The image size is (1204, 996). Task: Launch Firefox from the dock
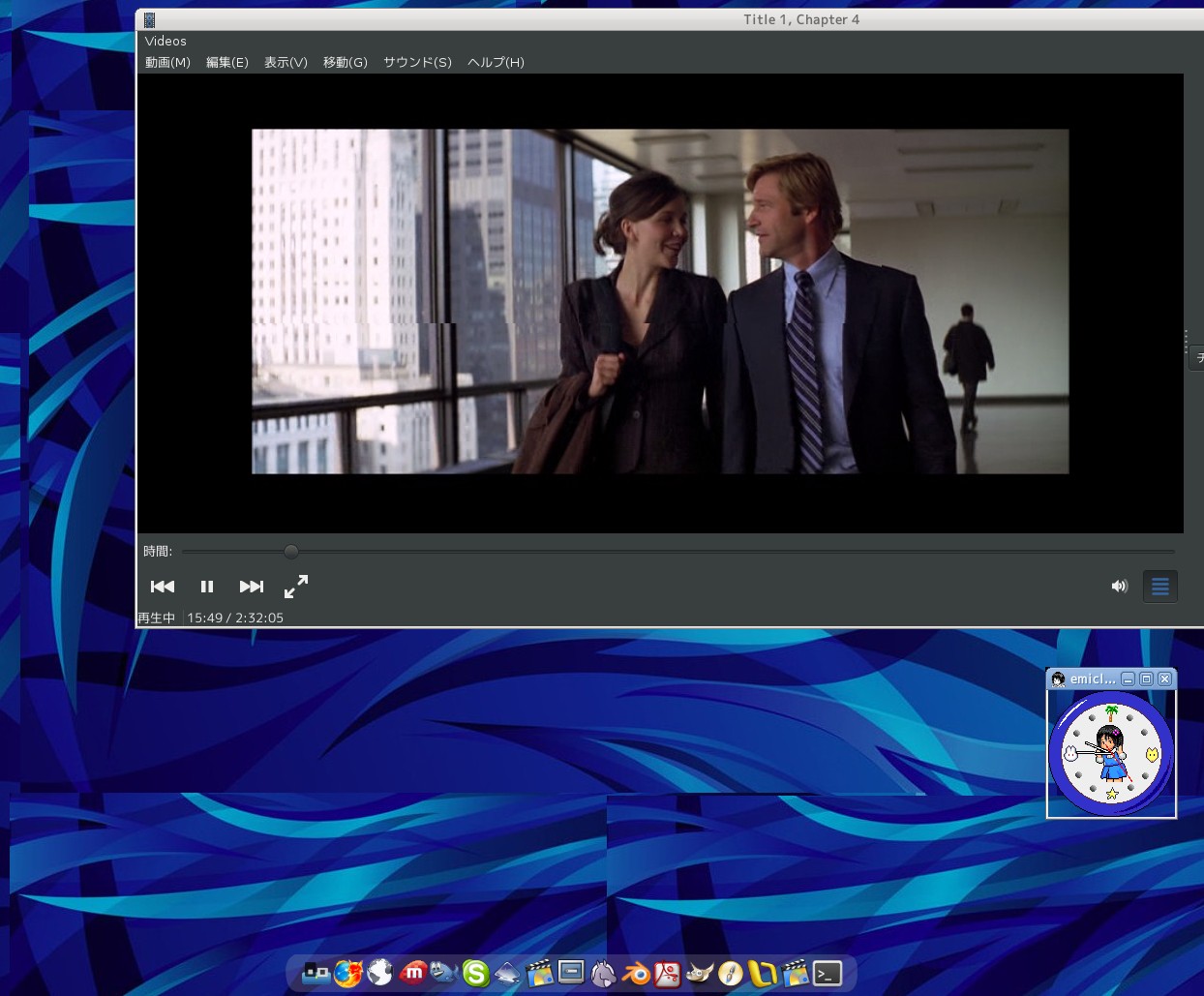point(347,973)
